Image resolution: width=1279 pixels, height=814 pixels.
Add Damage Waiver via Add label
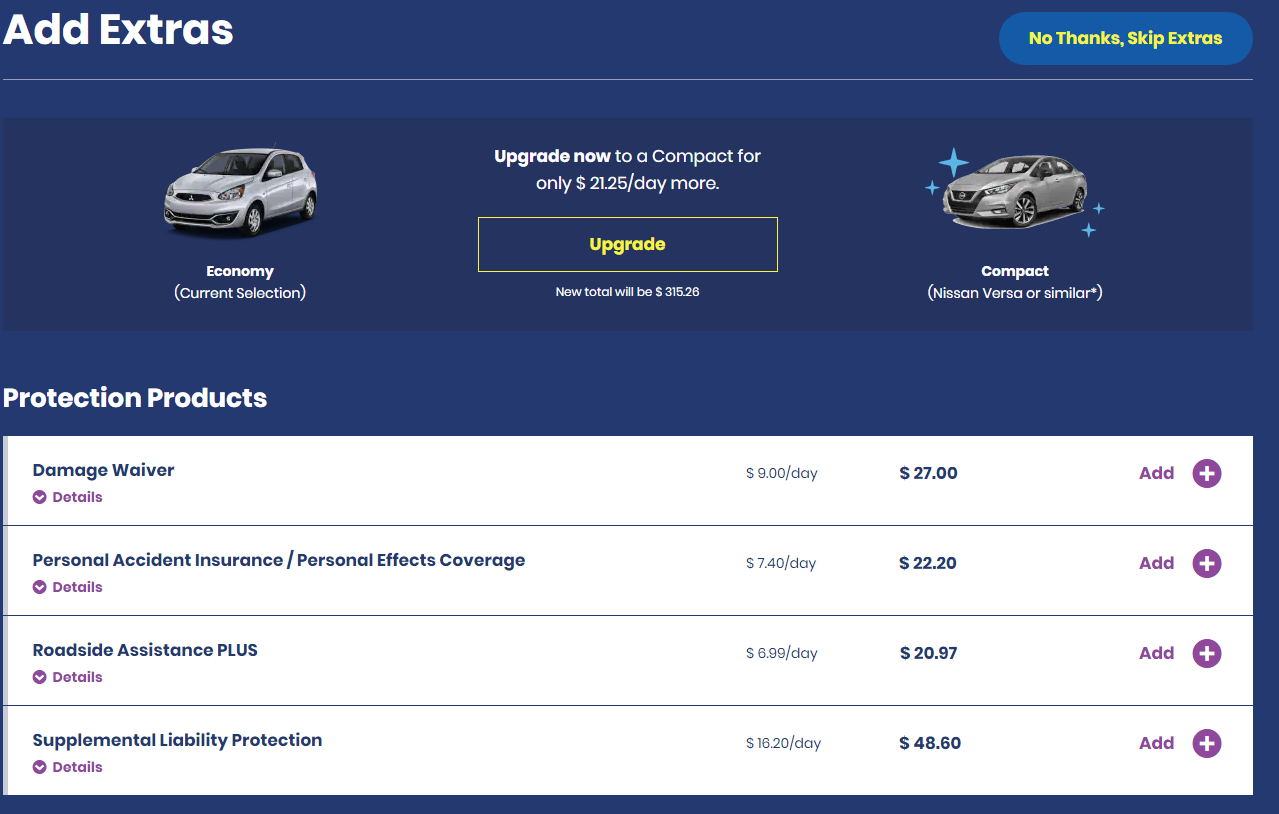click(1156, 473)
